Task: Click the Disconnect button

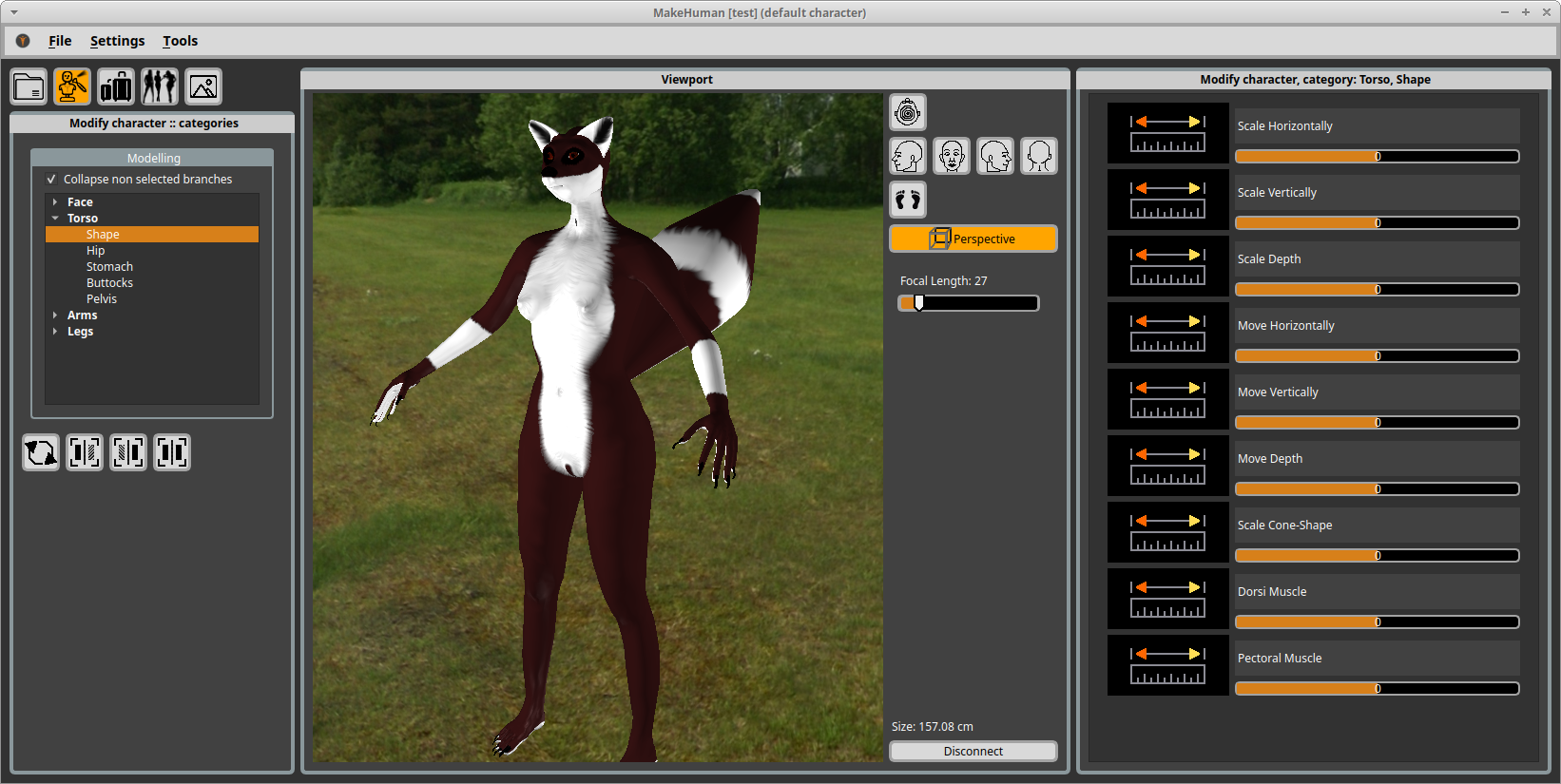Action: click(973, 751)
